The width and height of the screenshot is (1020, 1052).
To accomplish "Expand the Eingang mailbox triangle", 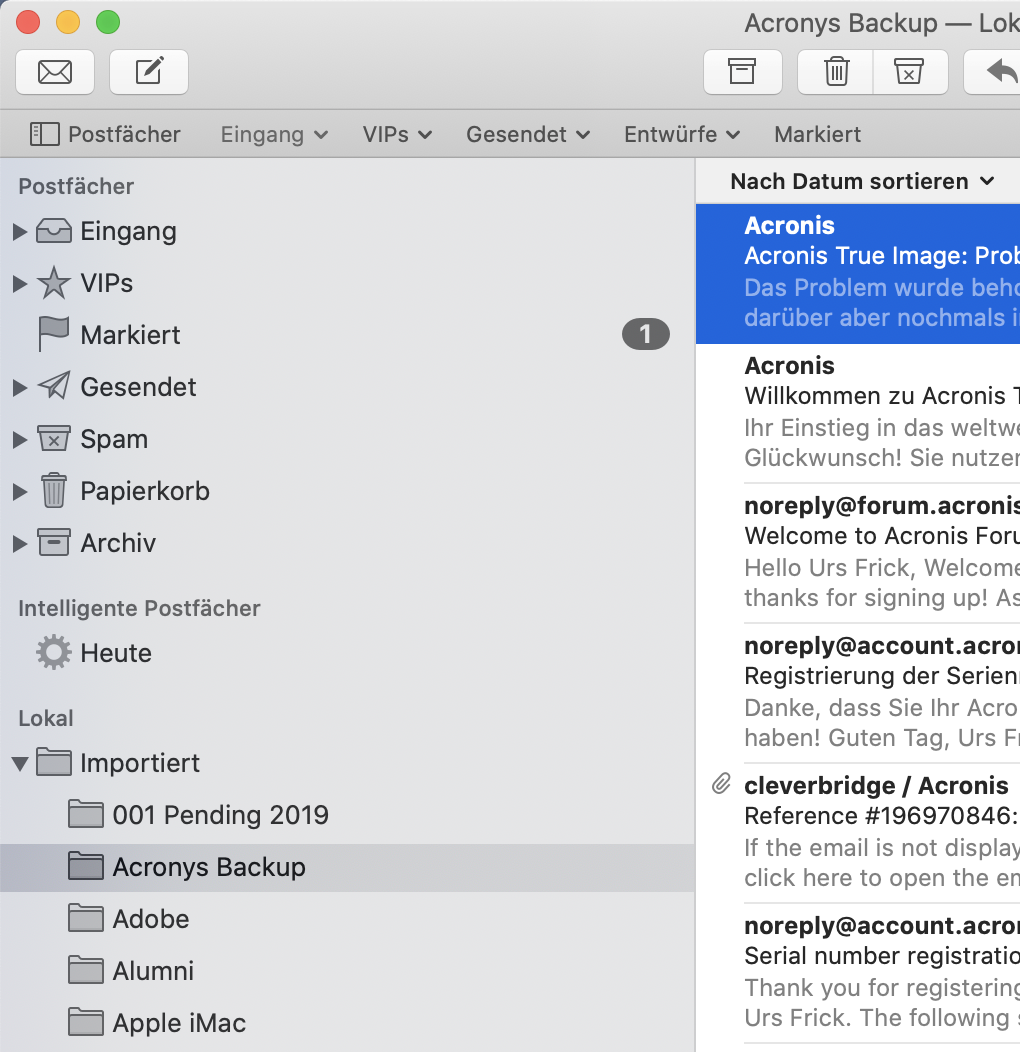I will coord(20,232).
